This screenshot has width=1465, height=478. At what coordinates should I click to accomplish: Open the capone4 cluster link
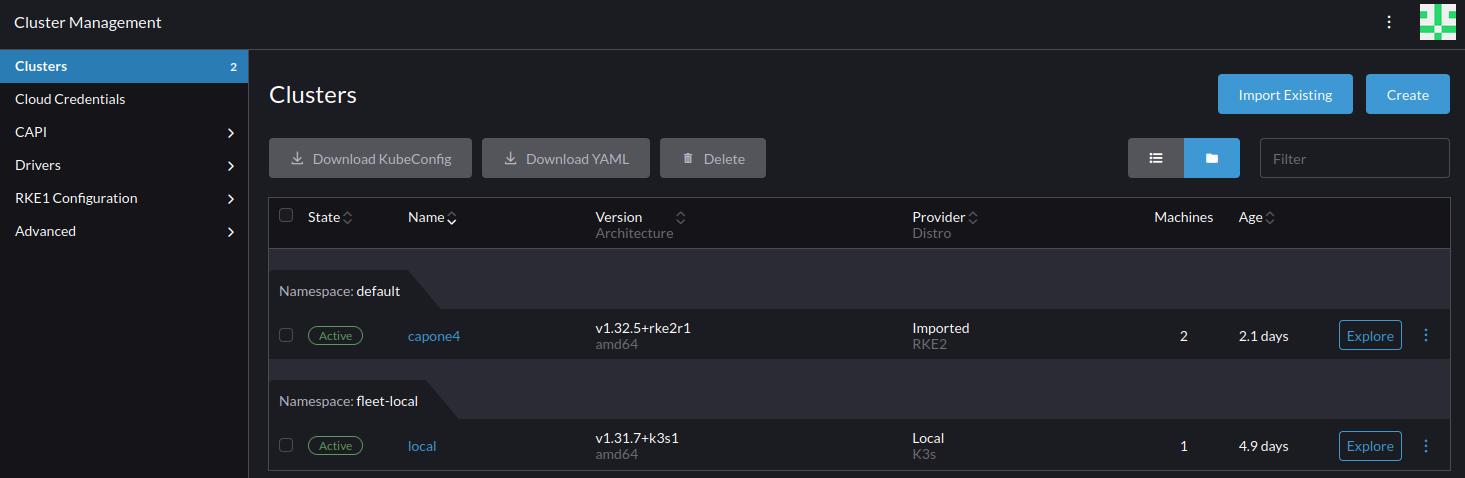434,336
